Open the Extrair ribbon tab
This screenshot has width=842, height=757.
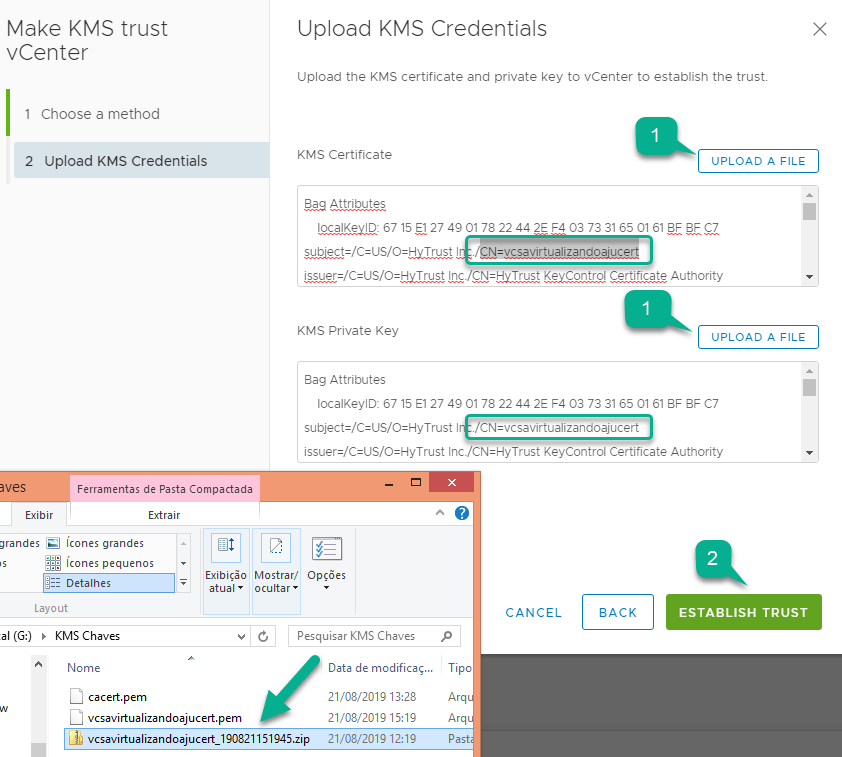[164, 515]
